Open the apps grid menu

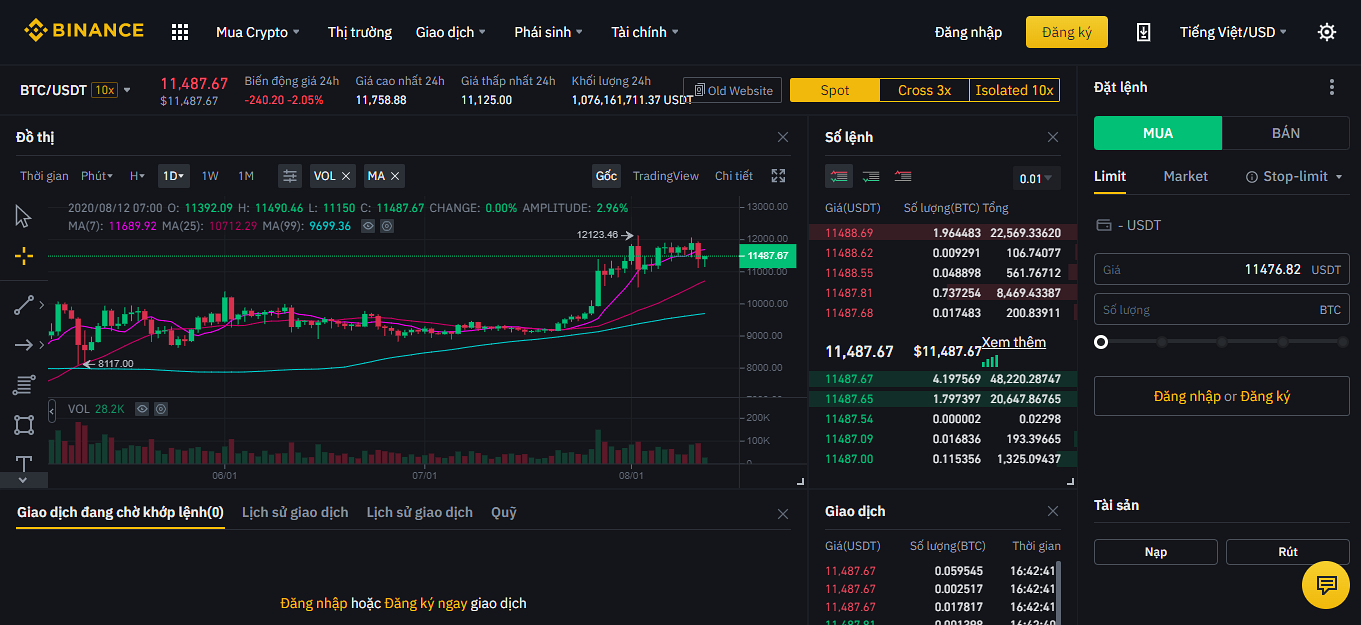pyautogui.click(x=180, y=32)
